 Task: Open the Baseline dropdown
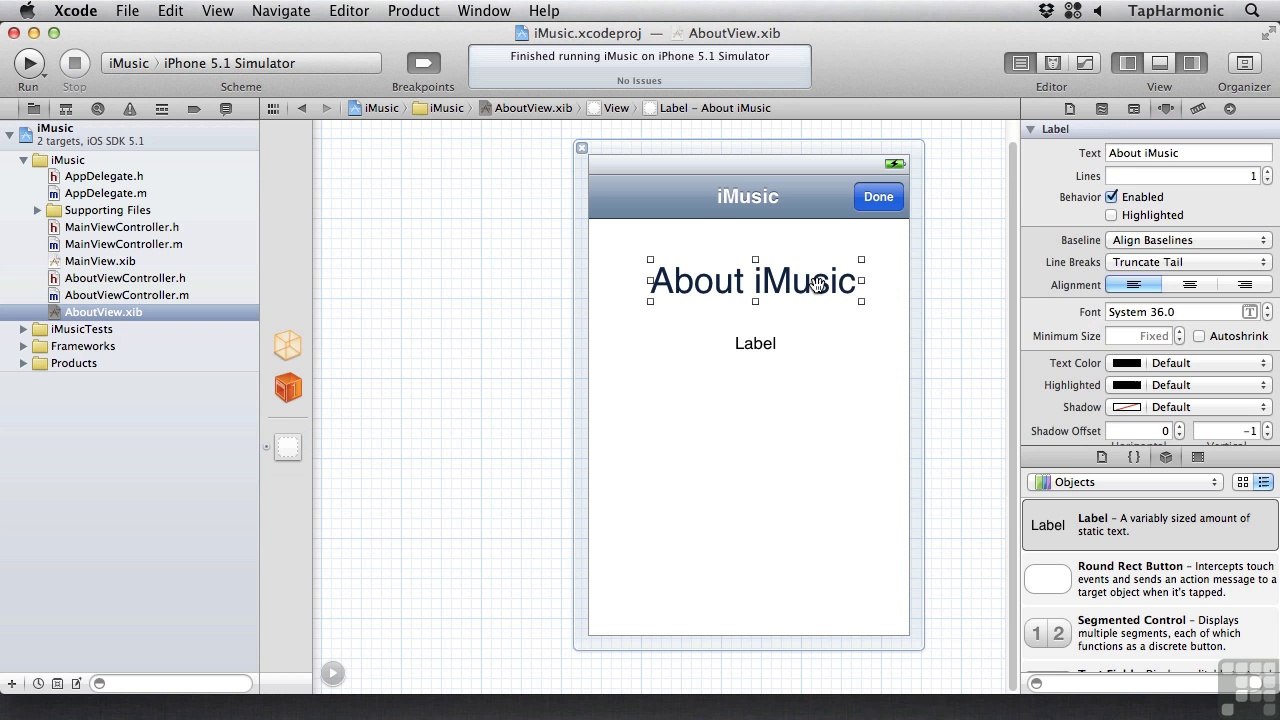pyautogui.click(x=1189, y=240)
